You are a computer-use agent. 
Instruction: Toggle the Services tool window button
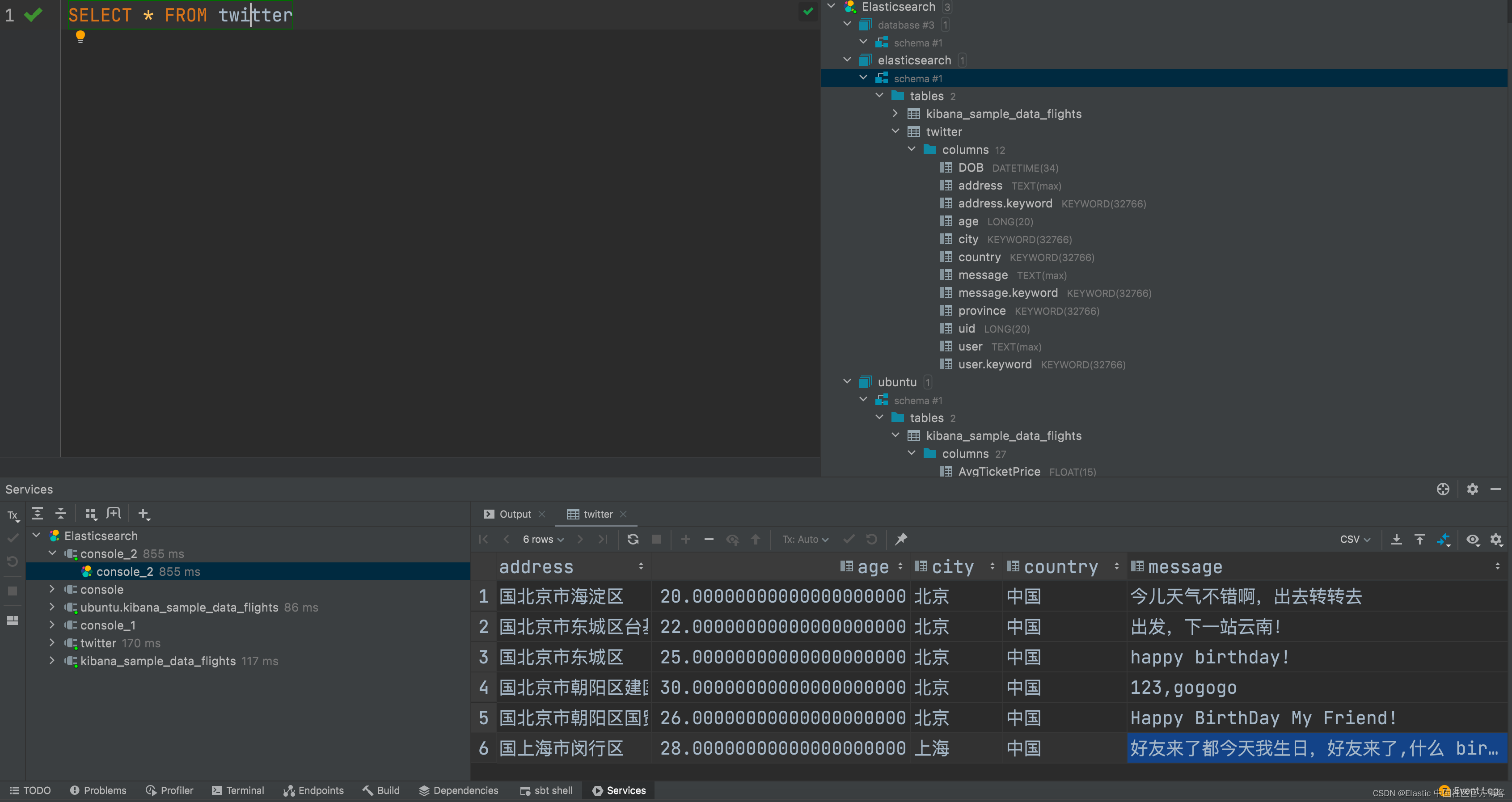click(x=619, y=790)
